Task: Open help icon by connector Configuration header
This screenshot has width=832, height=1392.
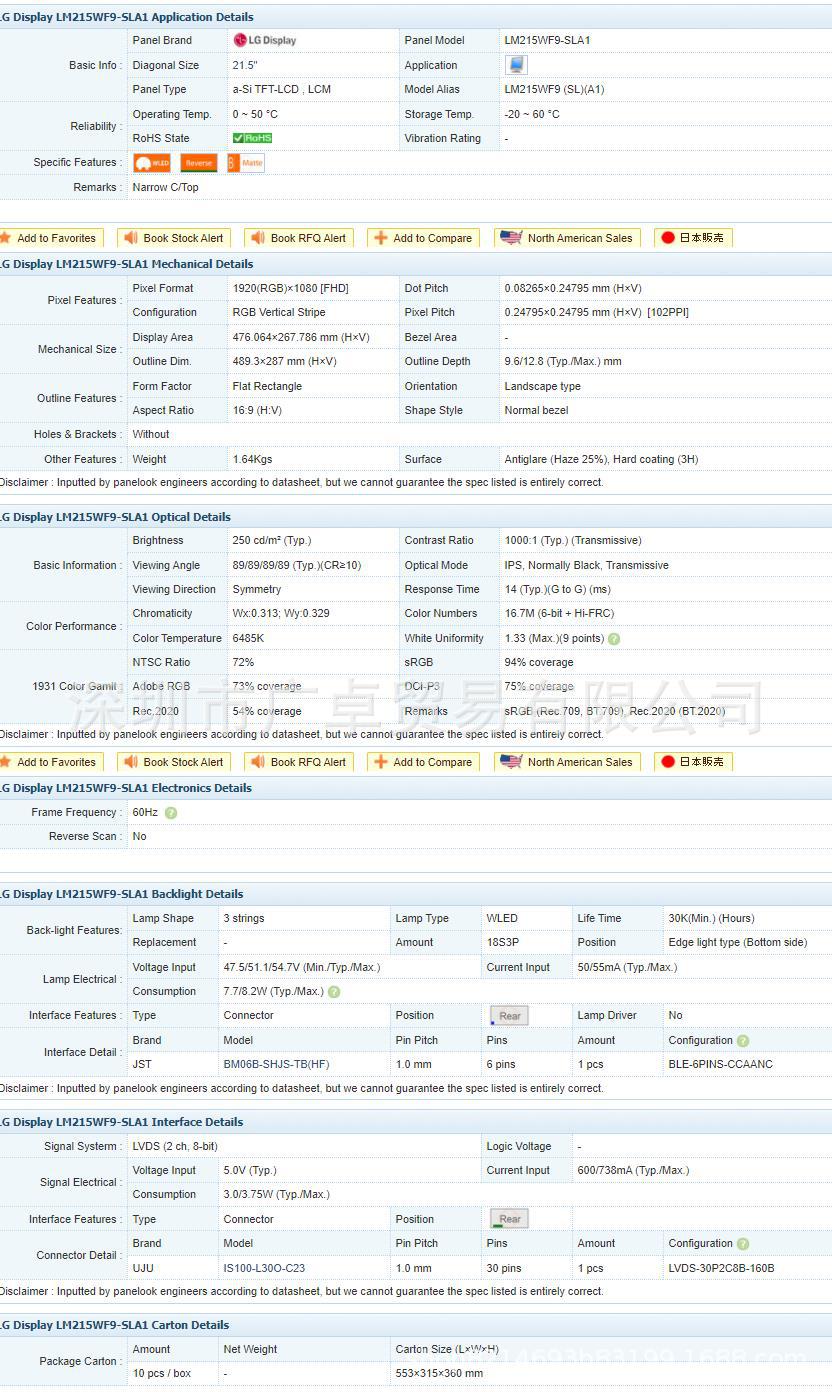Action: coord(743,1244)
